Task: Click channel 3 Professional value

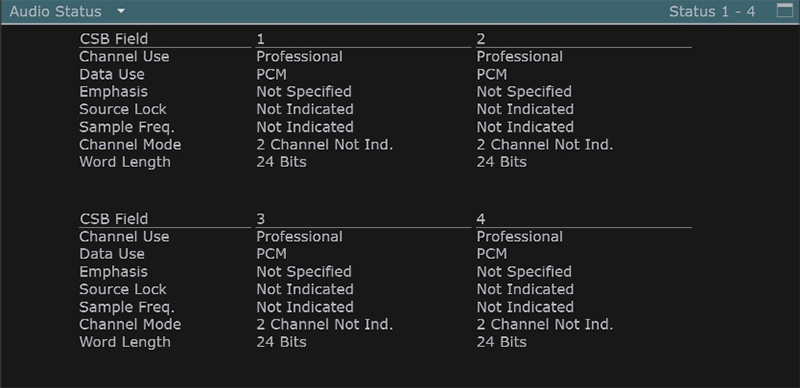Action: (x=299, y=237)
